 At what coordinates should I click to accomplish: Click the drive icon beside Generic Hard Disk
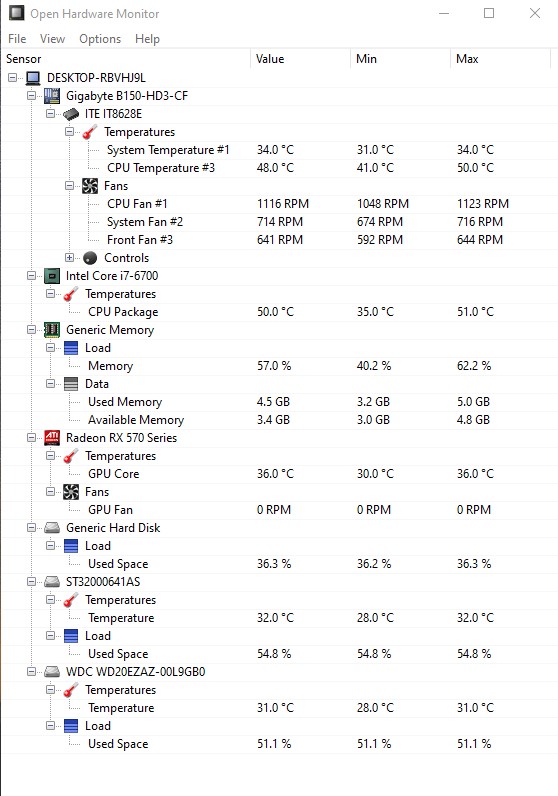(52, 528)
